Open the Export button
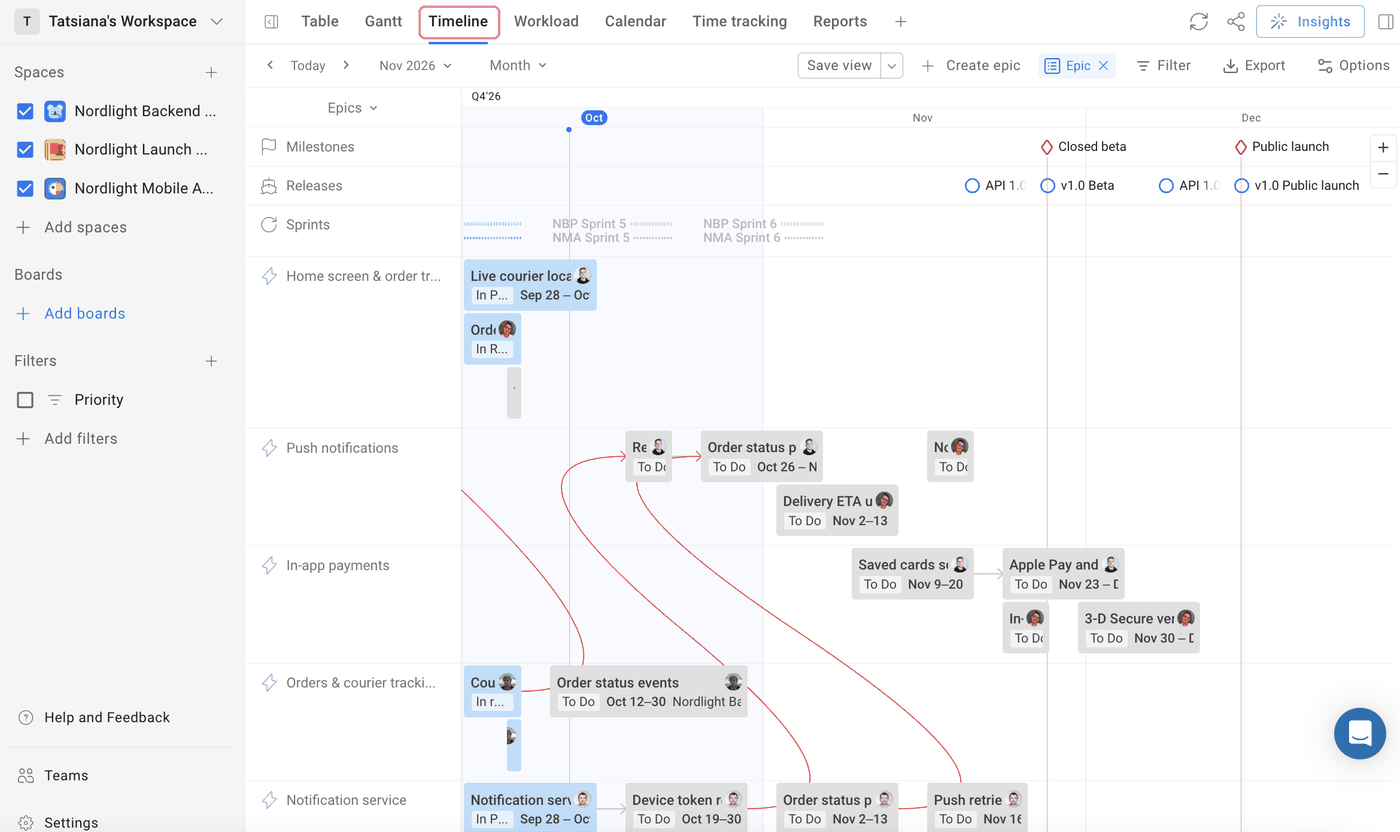This screenshot has height=832, width=1400. [1254, 65]
